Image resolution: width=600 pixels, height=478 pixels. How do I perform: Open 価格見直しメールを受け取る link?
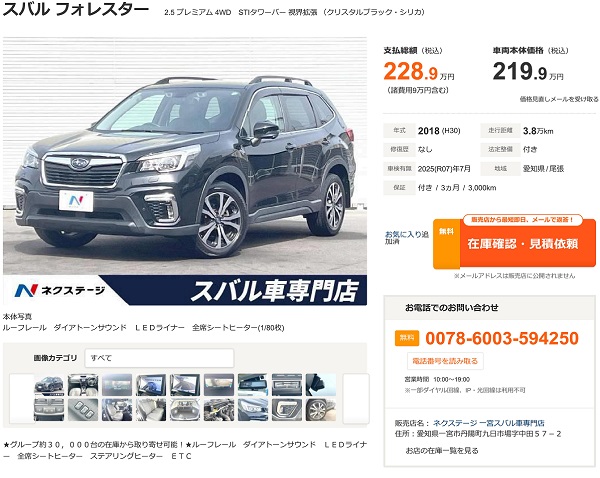pyautogui.click(x=559, y=99)
